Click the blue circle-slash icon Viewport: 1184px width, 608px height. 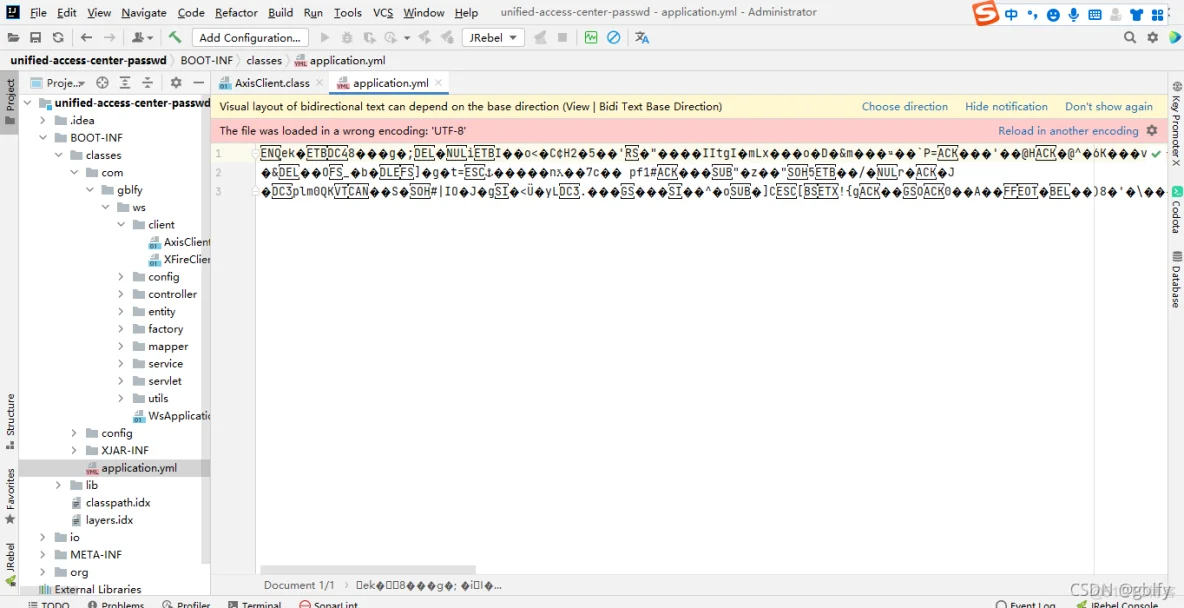click(614, 37)
